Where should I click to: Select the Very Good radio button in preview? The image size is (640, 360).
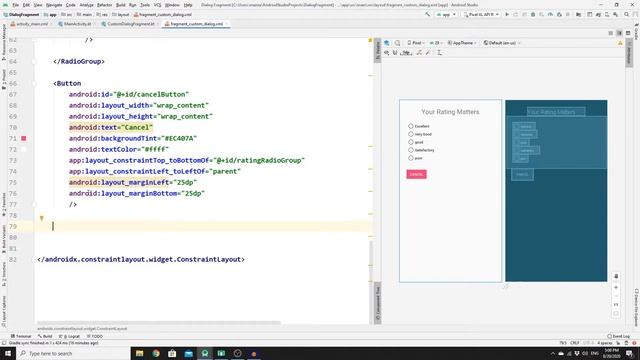tap(411, 134)
